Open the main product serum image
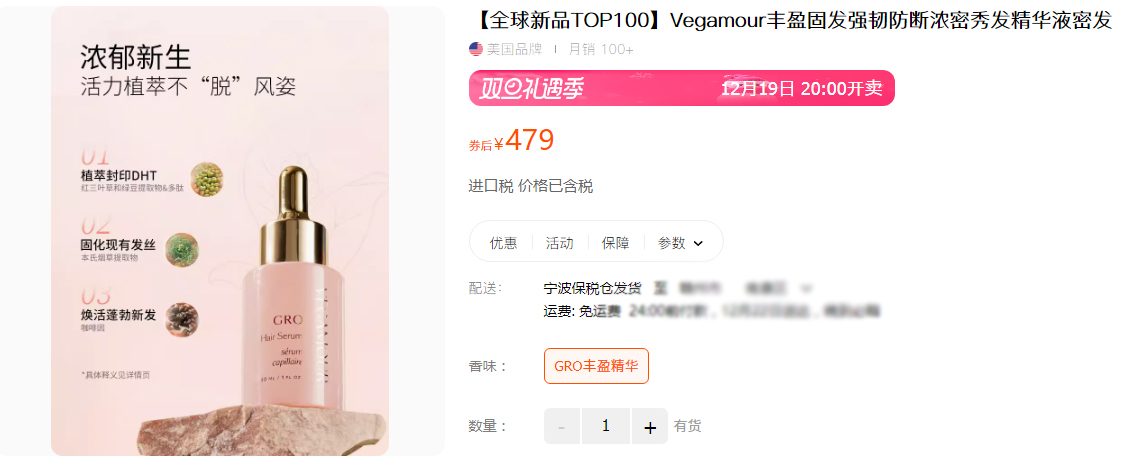 [220, 231]
